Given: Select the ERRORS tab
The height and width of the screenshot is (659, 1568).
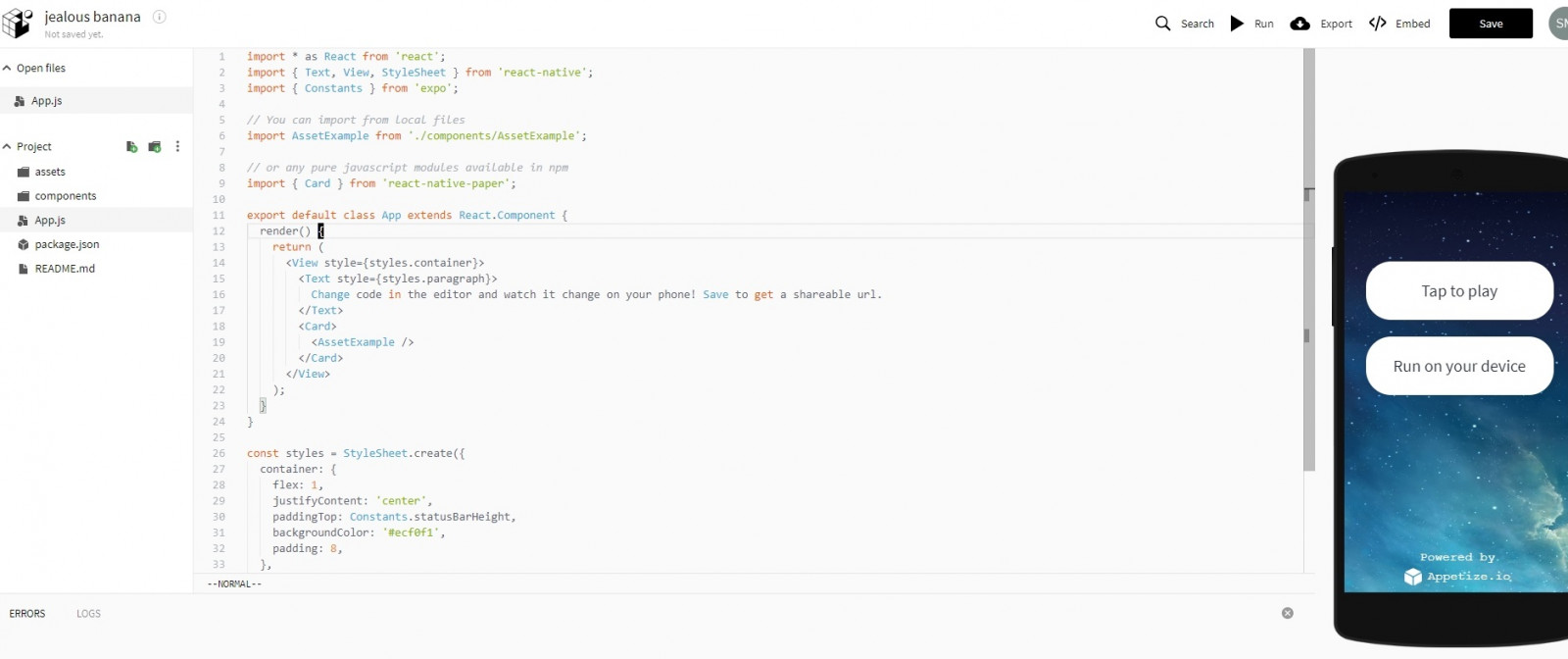Looking at the screenshot, I should 27,614.
